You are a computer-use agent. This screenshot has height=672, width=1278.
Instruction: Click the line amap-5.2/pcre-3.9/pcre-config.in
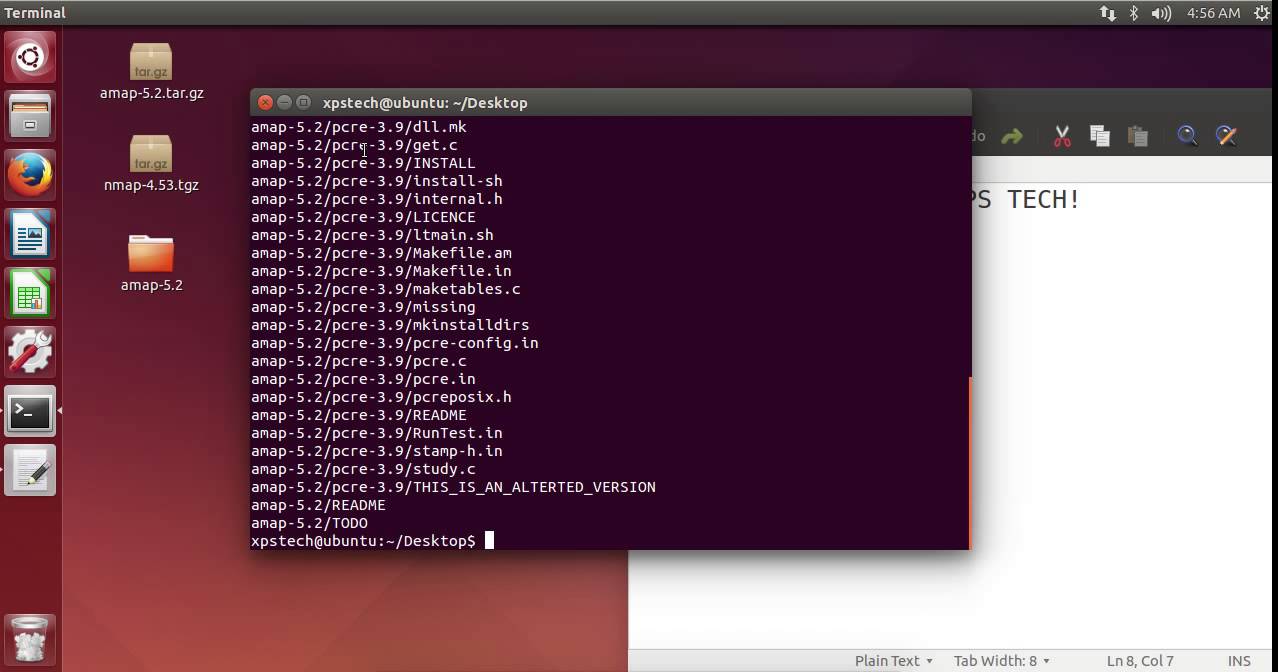(395, 343)
